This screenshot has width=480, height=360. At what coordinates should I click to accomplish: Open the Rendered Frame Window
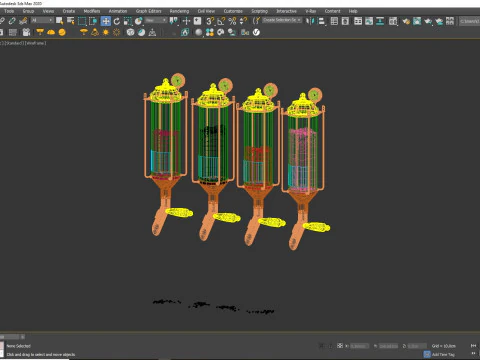point(417,21)
